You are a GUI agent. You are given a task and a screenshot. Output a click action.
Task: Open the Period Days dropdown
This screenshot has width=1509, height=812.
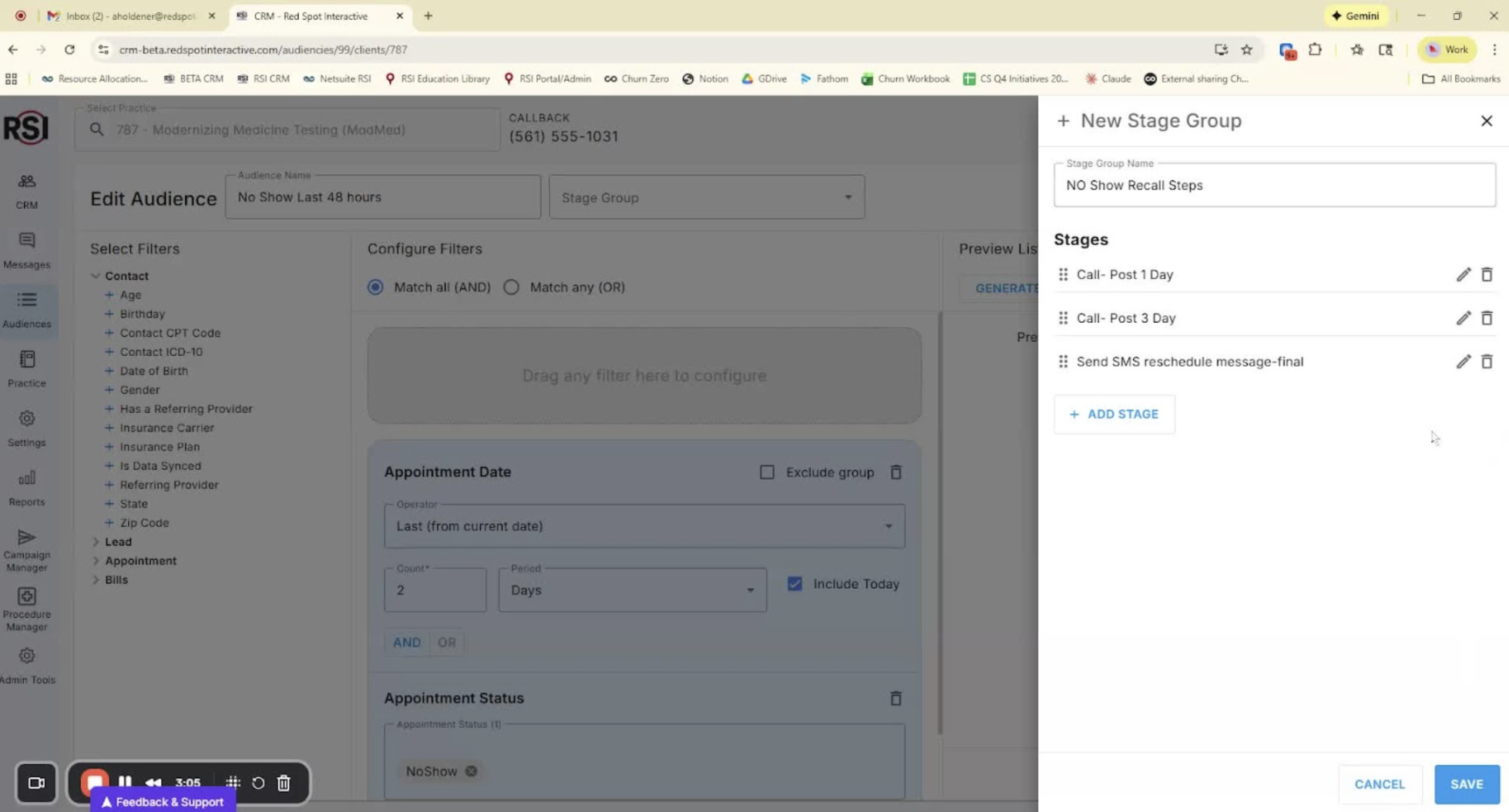coord(632,590)
